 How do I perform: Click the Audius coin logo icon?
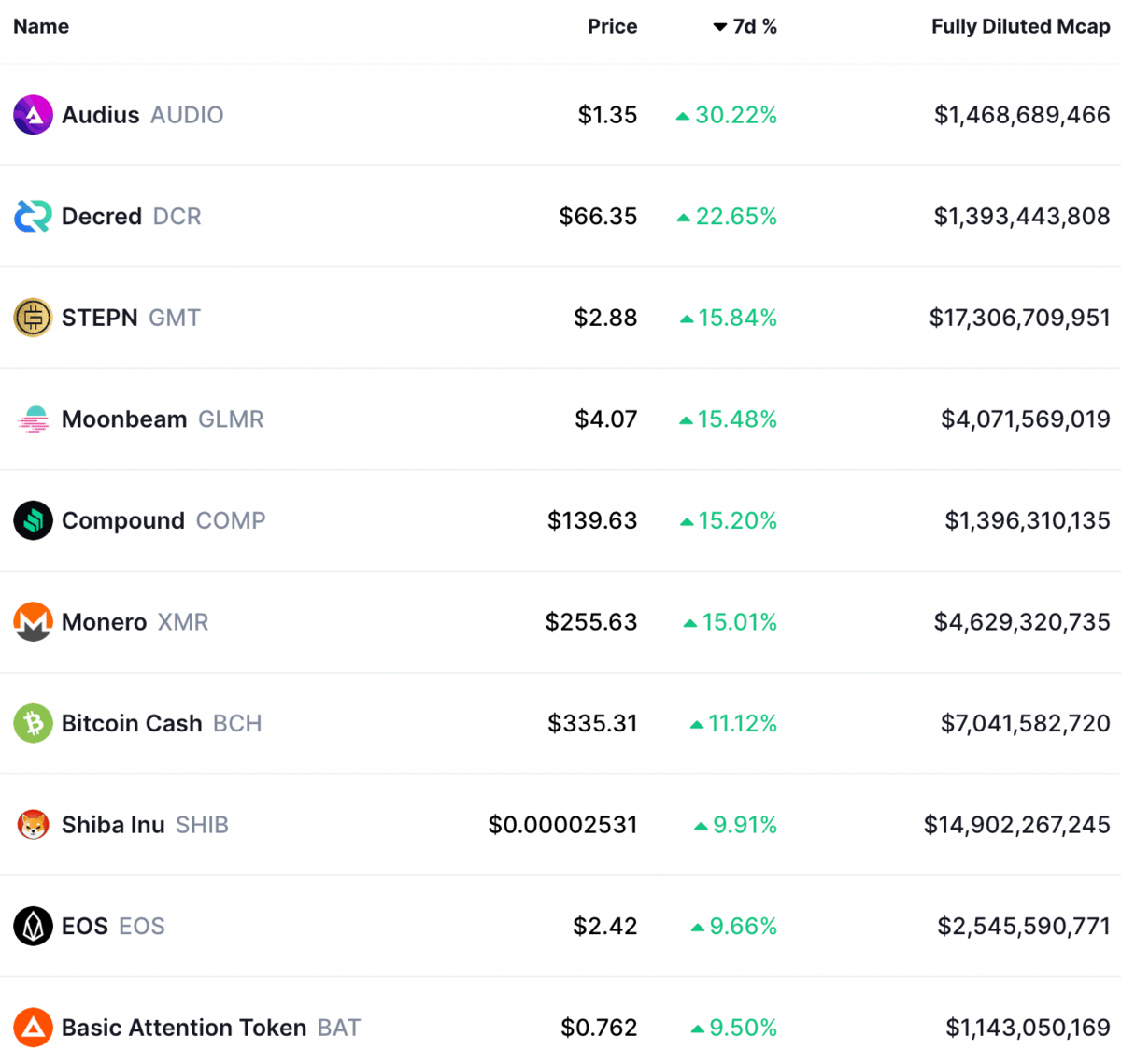pyautogui.click(x=33, y=115)
